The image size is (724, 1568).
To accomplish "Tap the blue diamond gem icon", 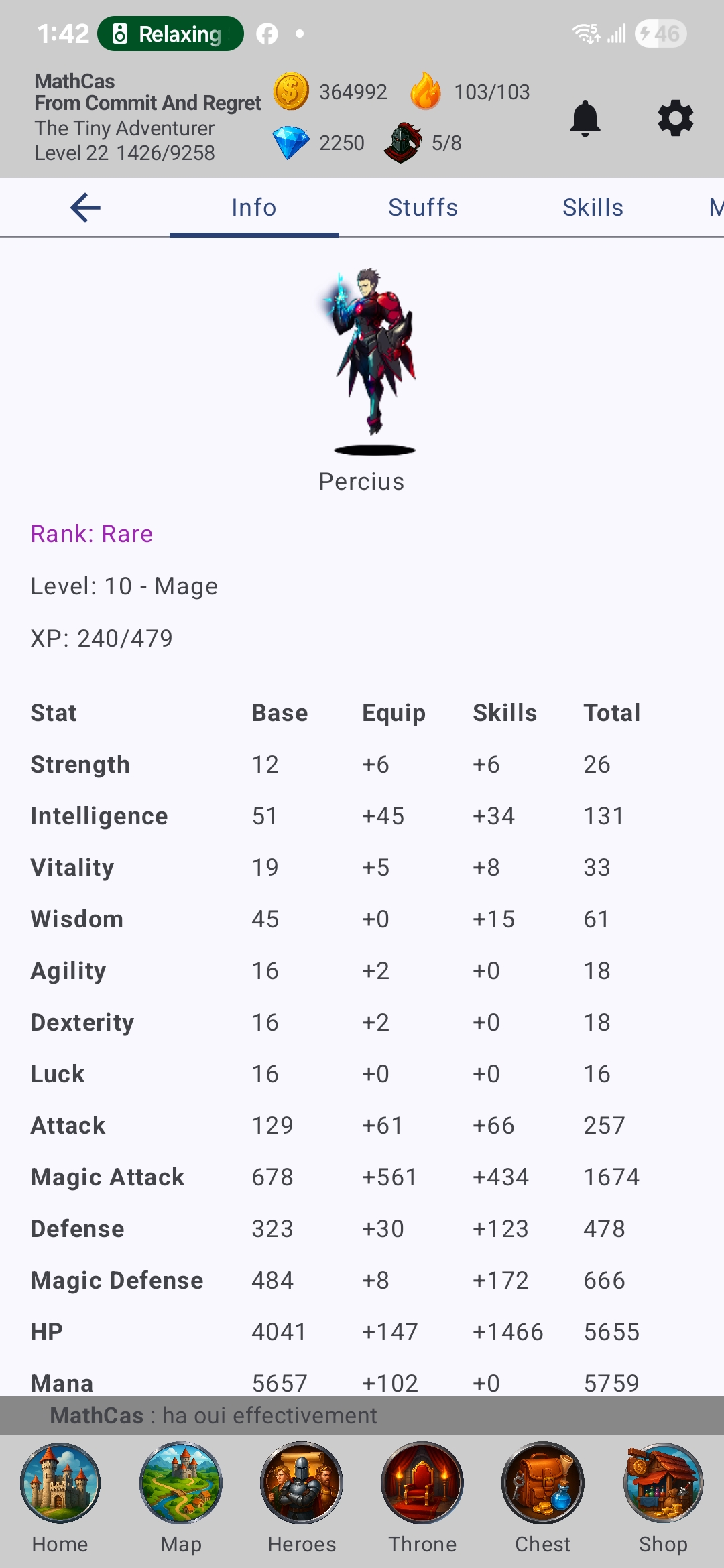I will 291,143.
